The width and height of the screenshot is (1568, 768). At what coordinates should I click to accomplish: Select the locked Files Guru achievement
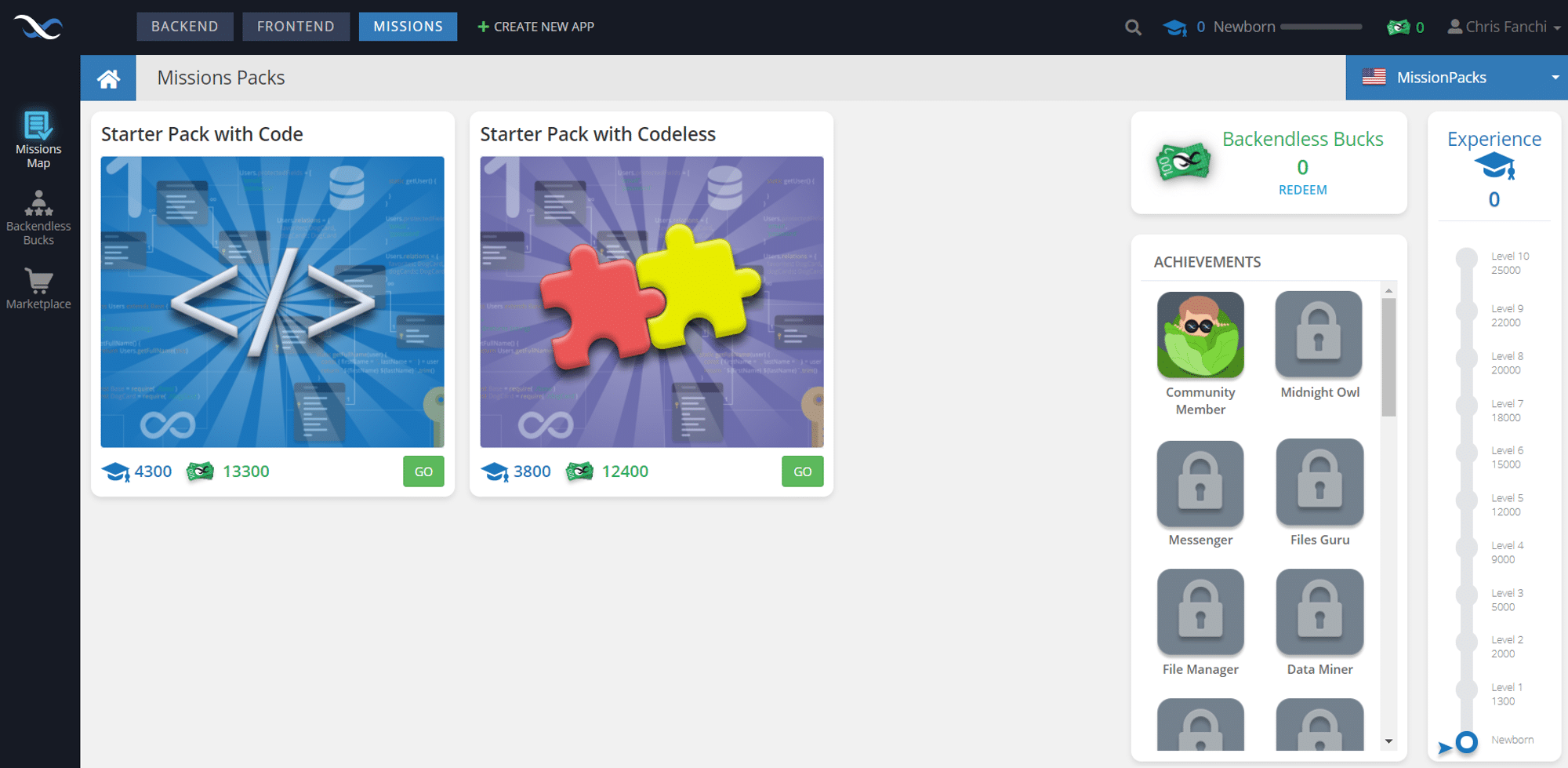(1319, 482)
